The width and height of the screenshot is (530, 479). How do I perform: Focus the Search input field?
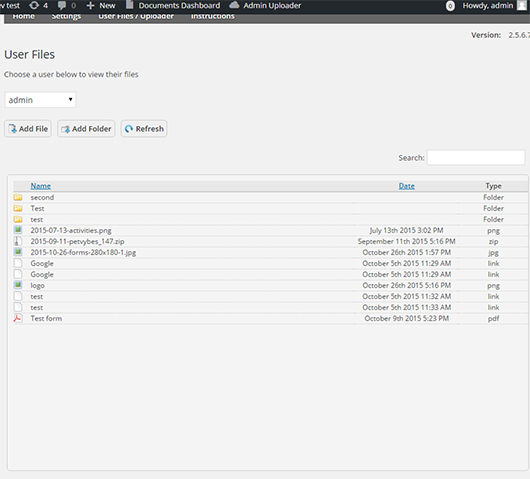tap(476, 158)
